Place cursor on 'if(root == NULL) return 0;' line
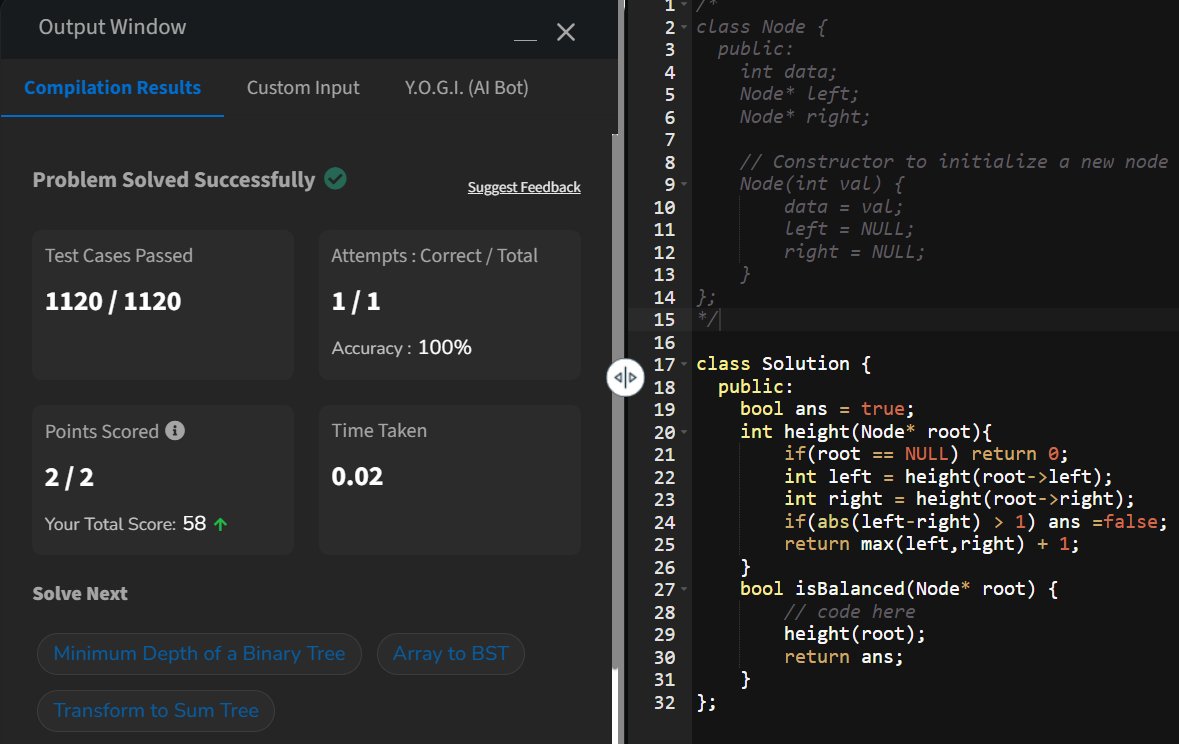 click(926, 454)
